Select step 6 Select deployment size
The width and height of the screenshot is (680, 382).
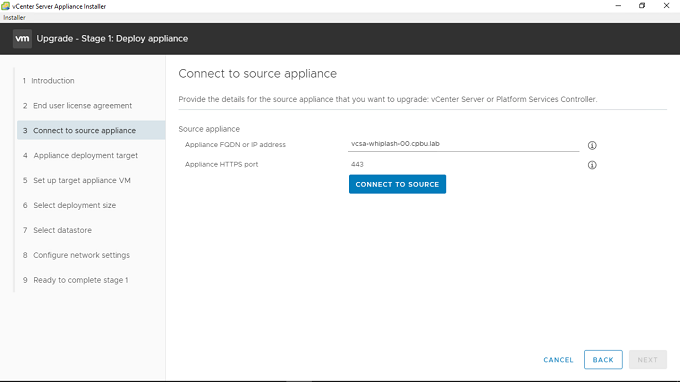tap(69, 205)
